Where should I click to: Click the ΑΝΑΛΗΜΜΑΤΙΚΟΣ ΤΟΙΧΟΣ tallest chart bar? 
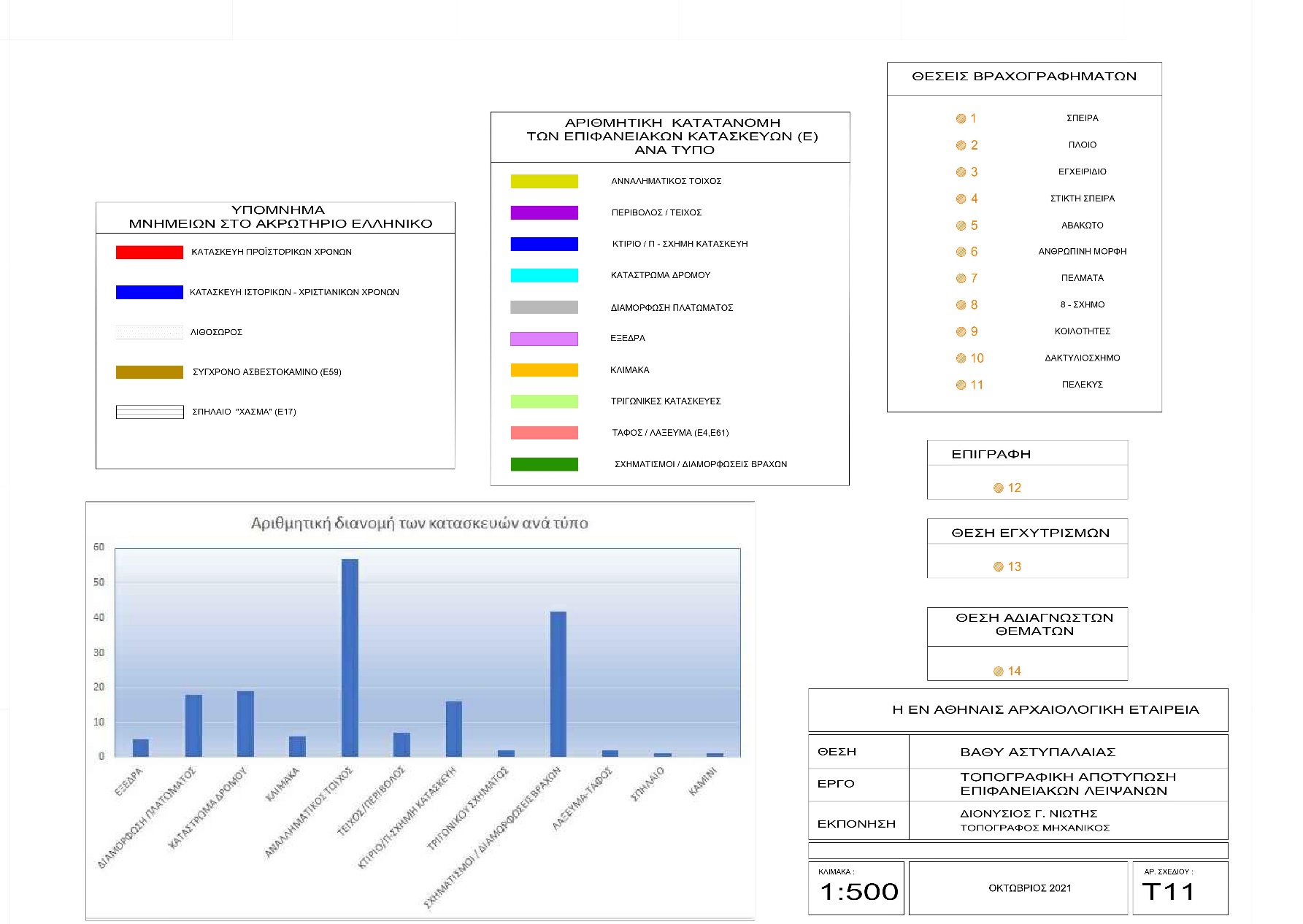coord(350,658)
